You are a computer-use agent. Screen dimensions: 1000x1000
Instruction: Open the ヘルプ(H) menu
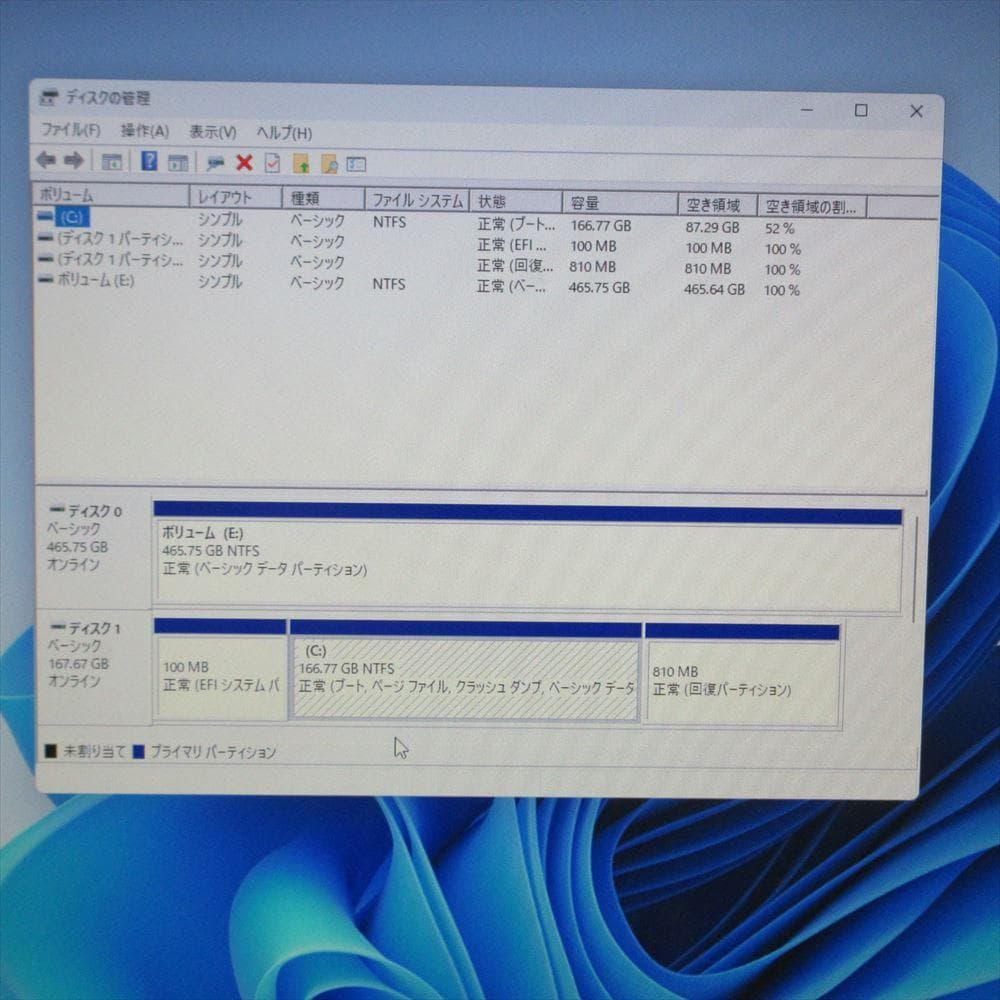click(x=284, y=132)
